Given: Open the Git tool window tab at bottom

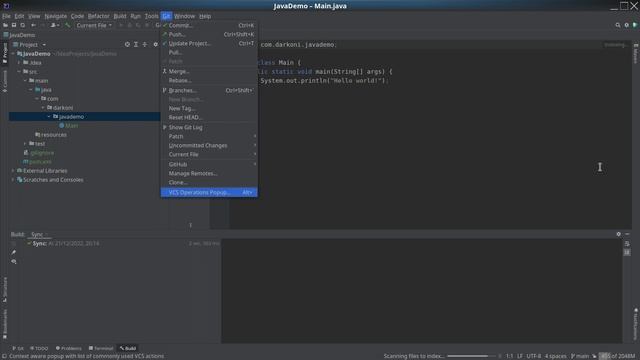Looking at the screenshot, I should click(x=18, y=348).
